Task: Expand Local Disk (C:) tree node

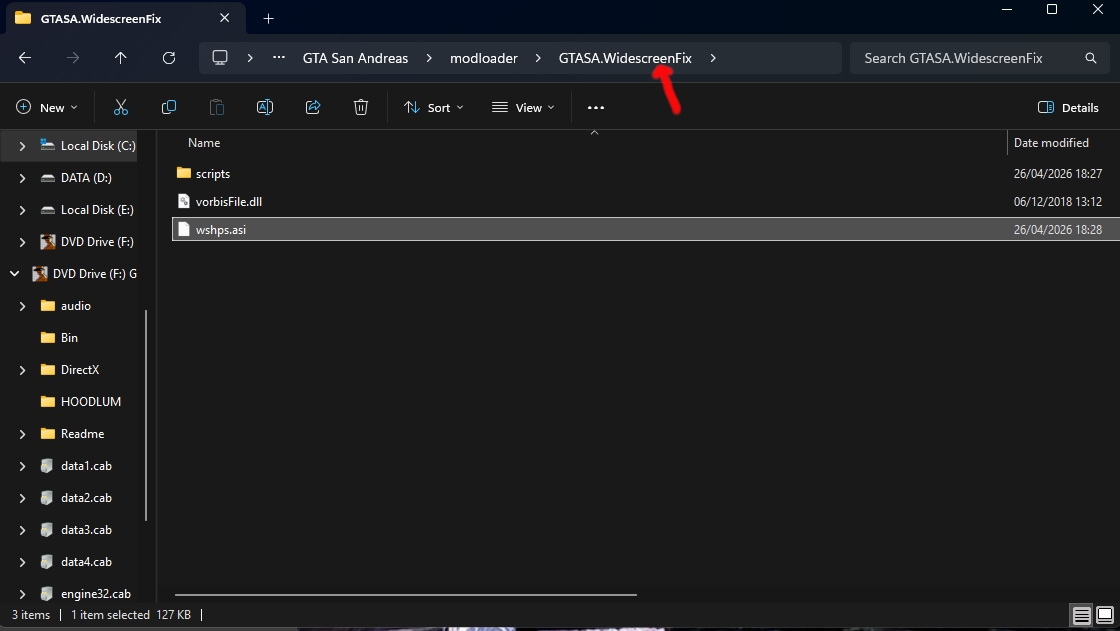Action: click(x=22, y=146)
